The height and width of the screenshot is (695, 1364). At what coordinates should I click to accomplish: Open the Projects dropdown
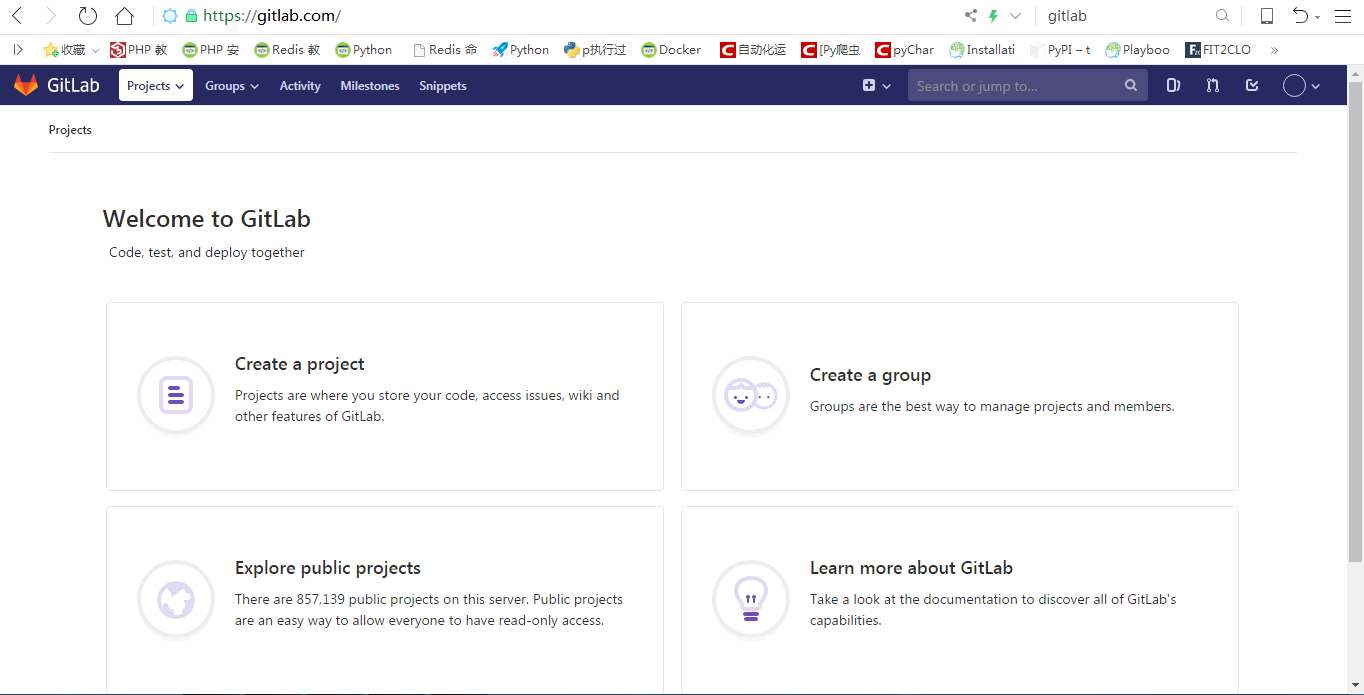coord(155,85)
